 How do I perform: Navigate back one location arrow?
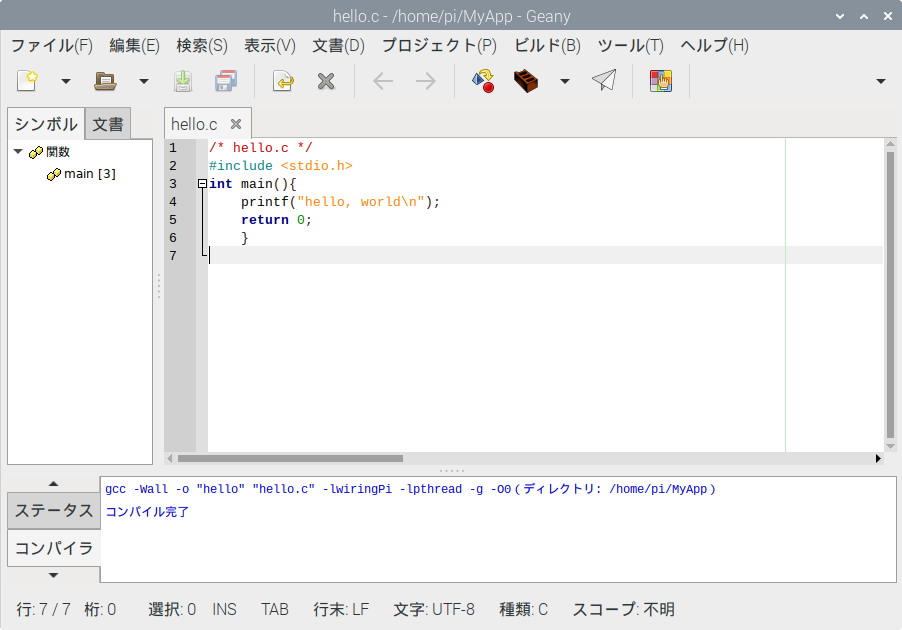coord(383,81)
